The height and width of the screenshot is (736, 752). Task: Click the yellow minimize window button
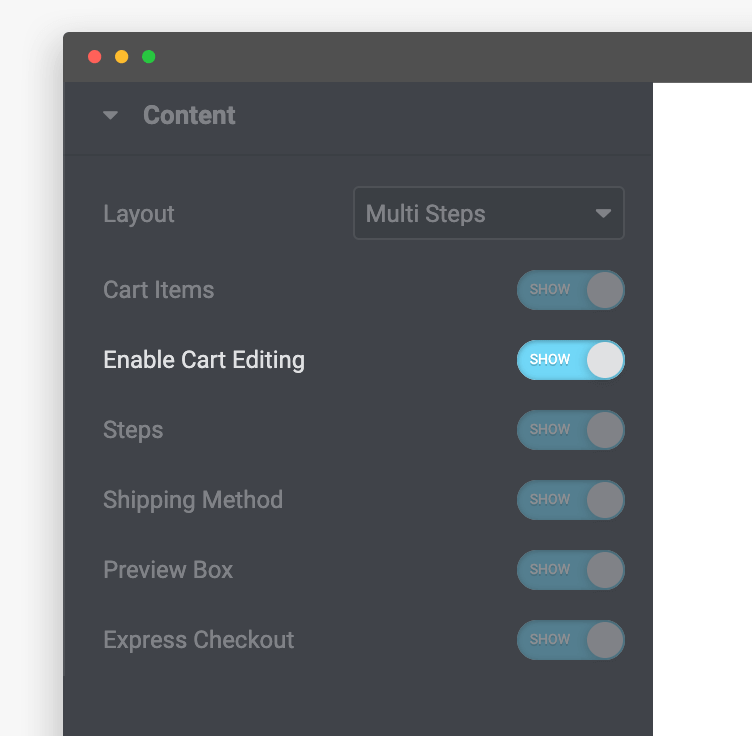click(121, 57)
